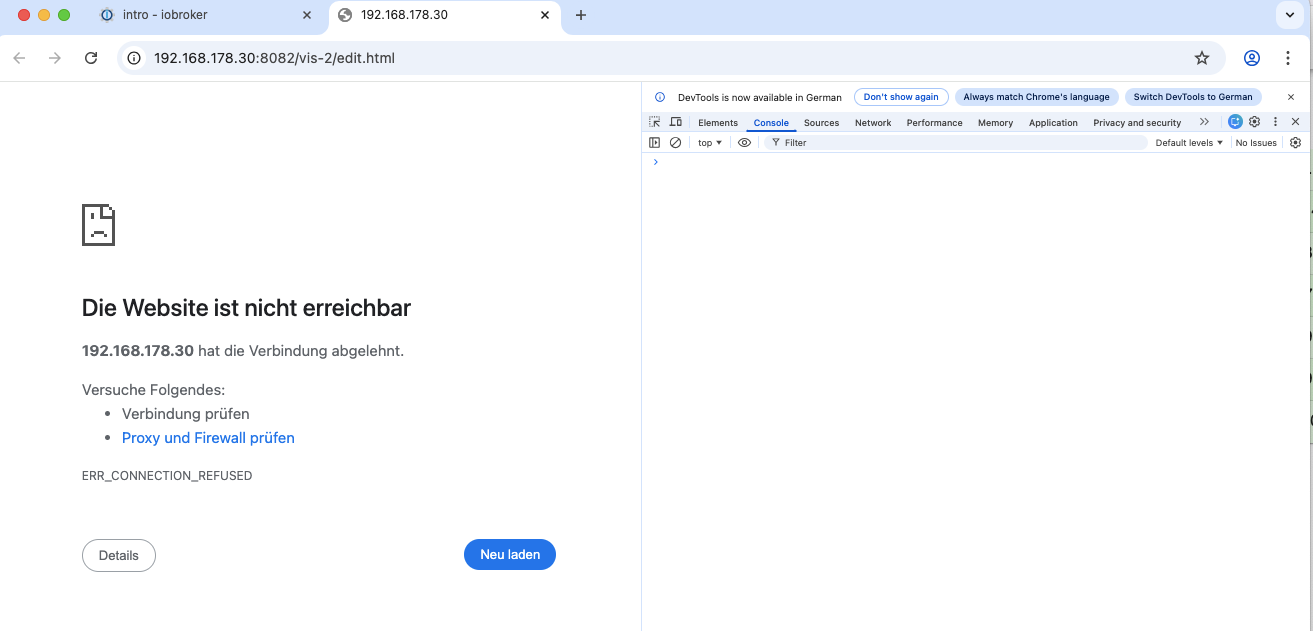The height and width of the screenshot is (631, 1313).
Task: Click Switch DevTools to German
Action: [1193, 97]
